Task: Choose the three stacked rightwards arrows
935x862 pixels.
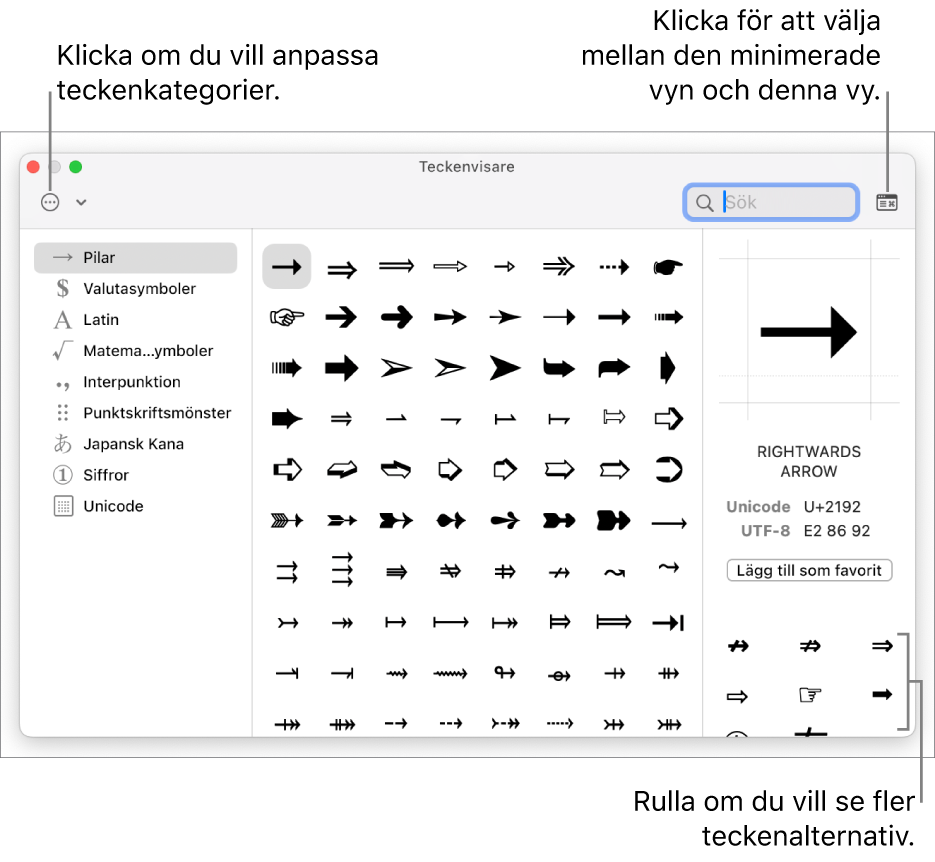Action: pos(342,570)
